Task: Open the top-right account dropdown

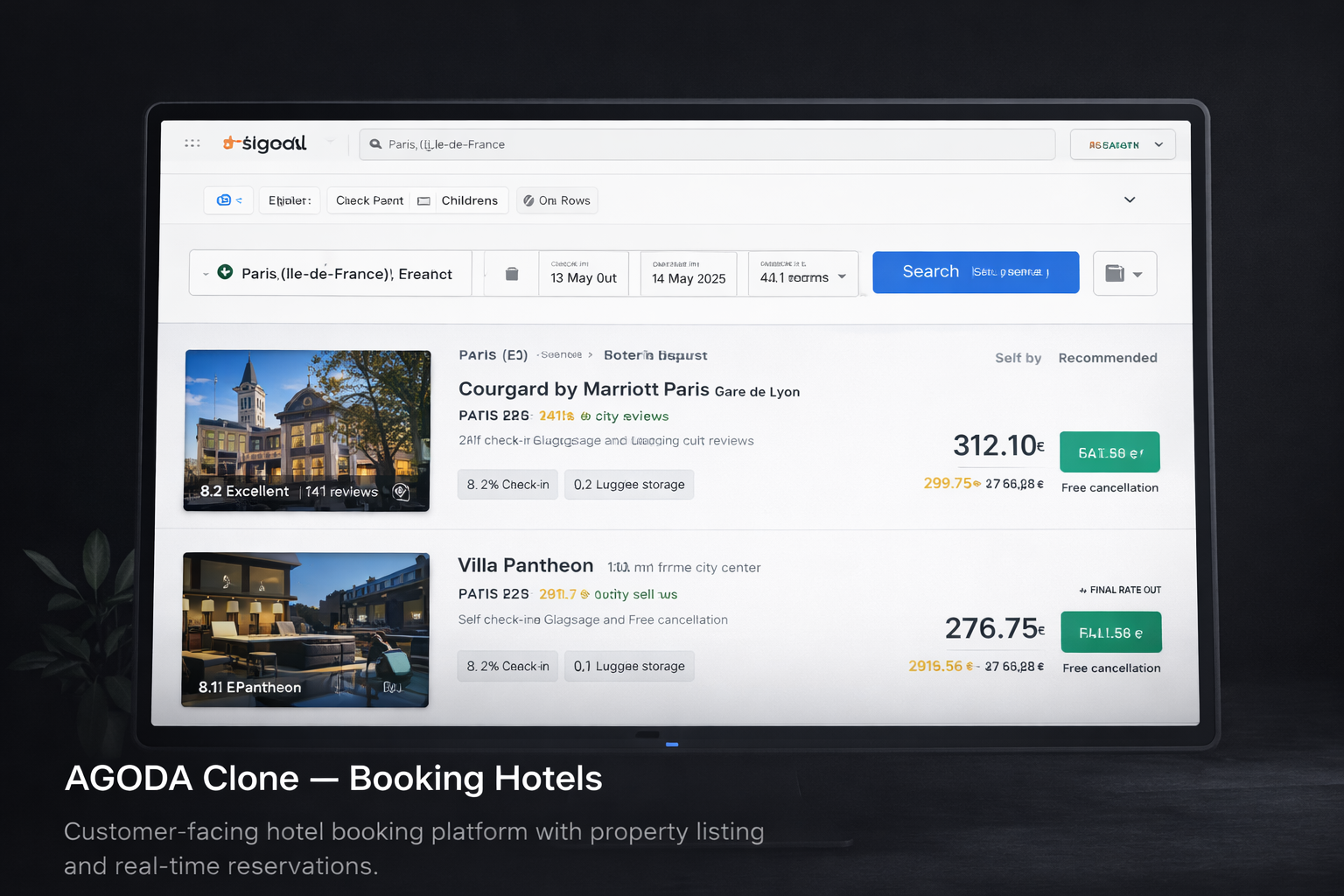Action: 1123,144
